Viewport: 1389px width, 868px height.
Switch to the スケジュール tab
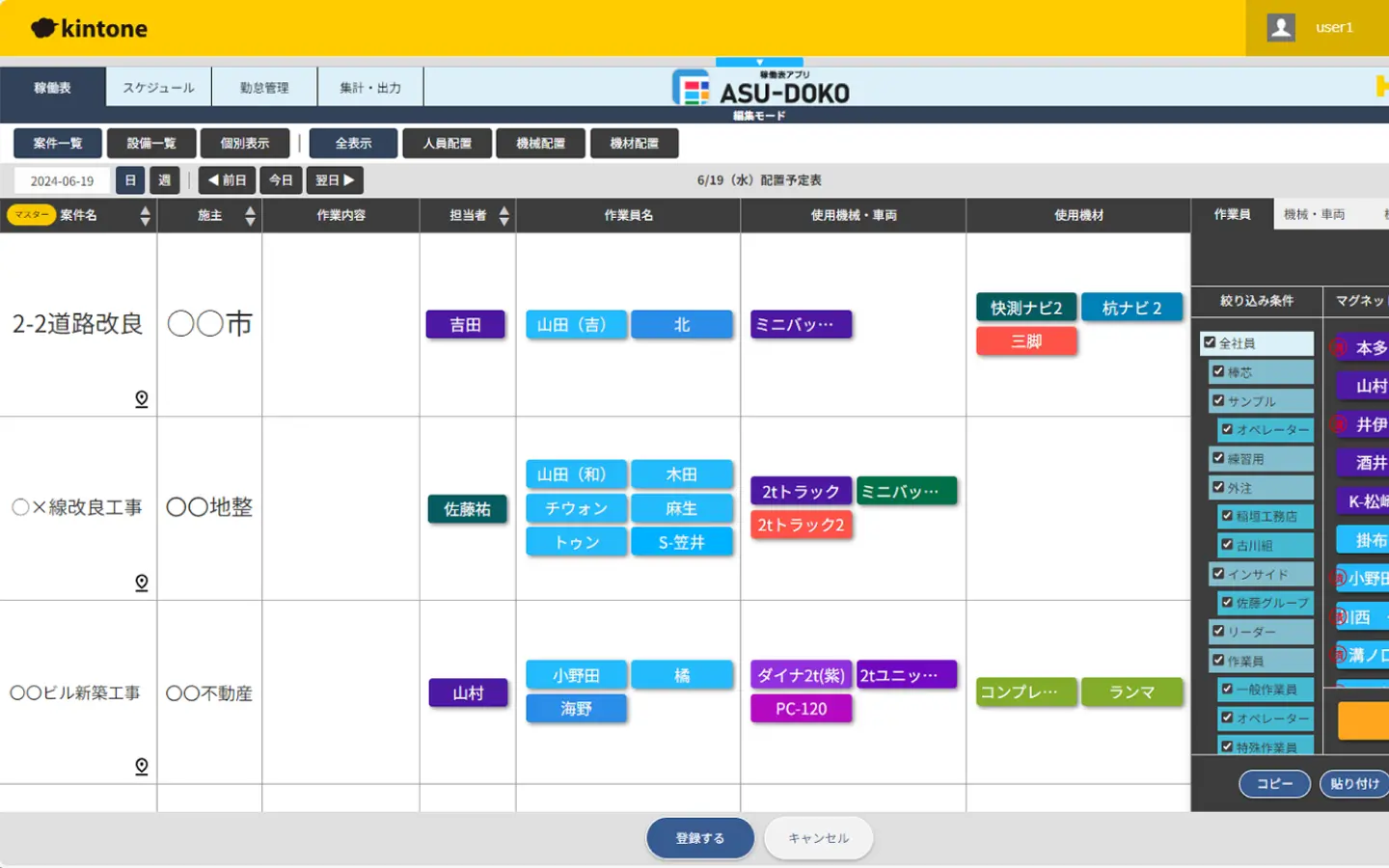[158, 88]
